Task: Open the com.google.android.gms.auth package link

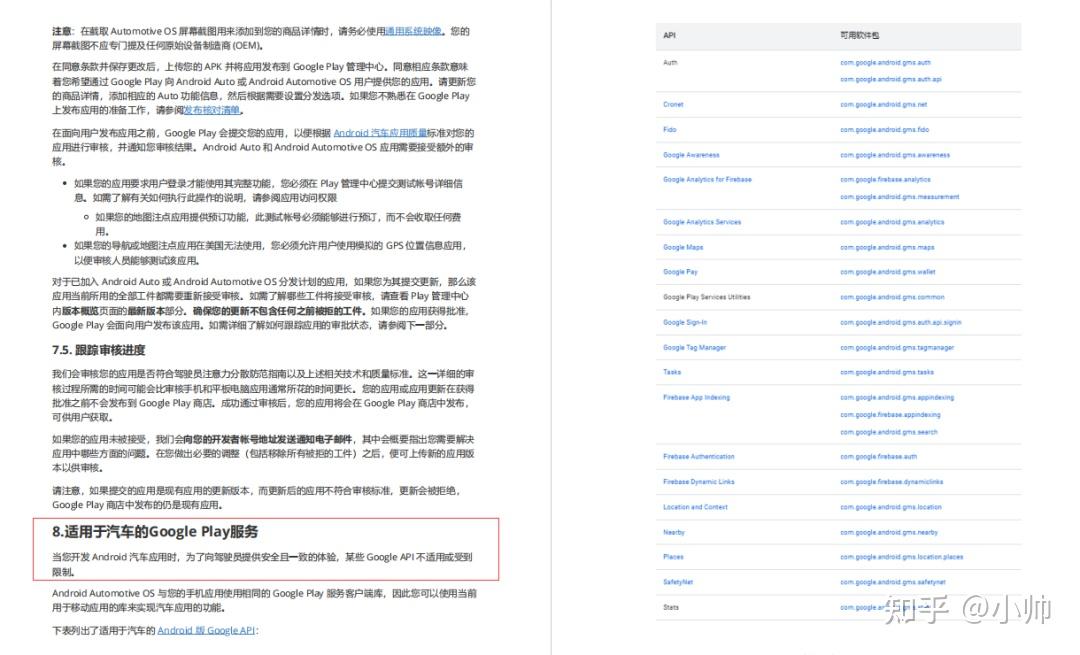Action: (886, 61)
